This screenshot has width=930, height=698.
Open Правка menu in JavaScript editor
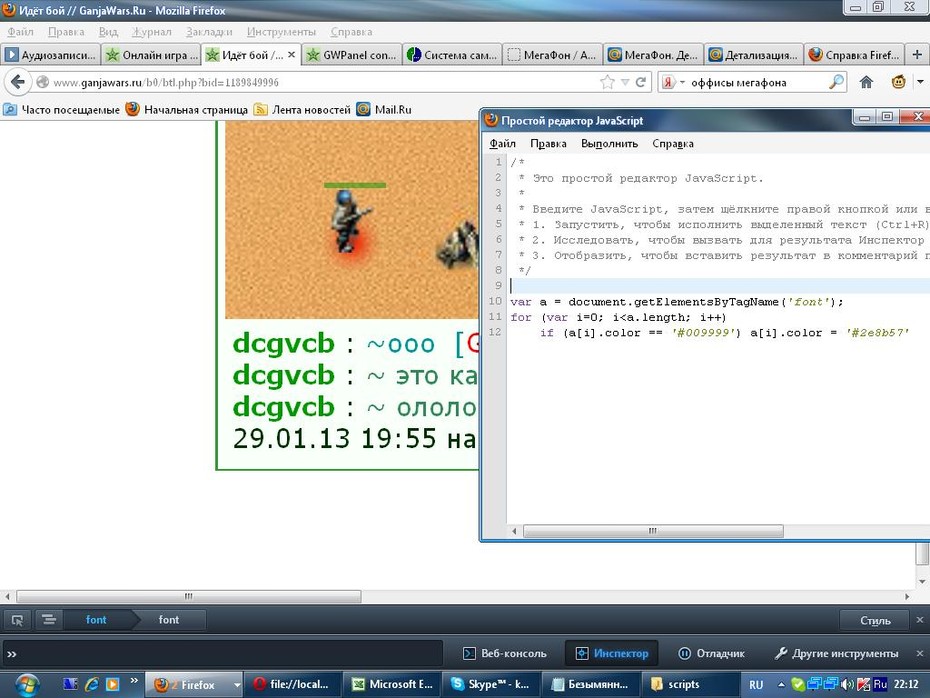548,144
